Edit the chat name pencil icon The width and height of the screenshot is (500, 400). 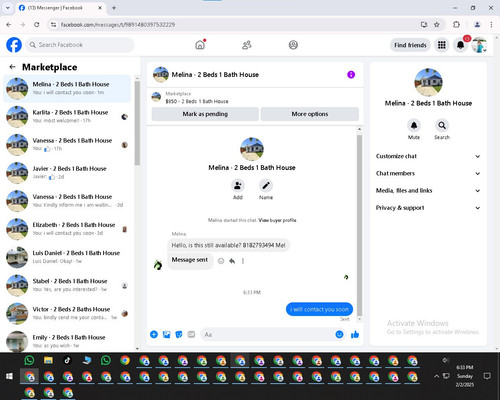(266, 186)
